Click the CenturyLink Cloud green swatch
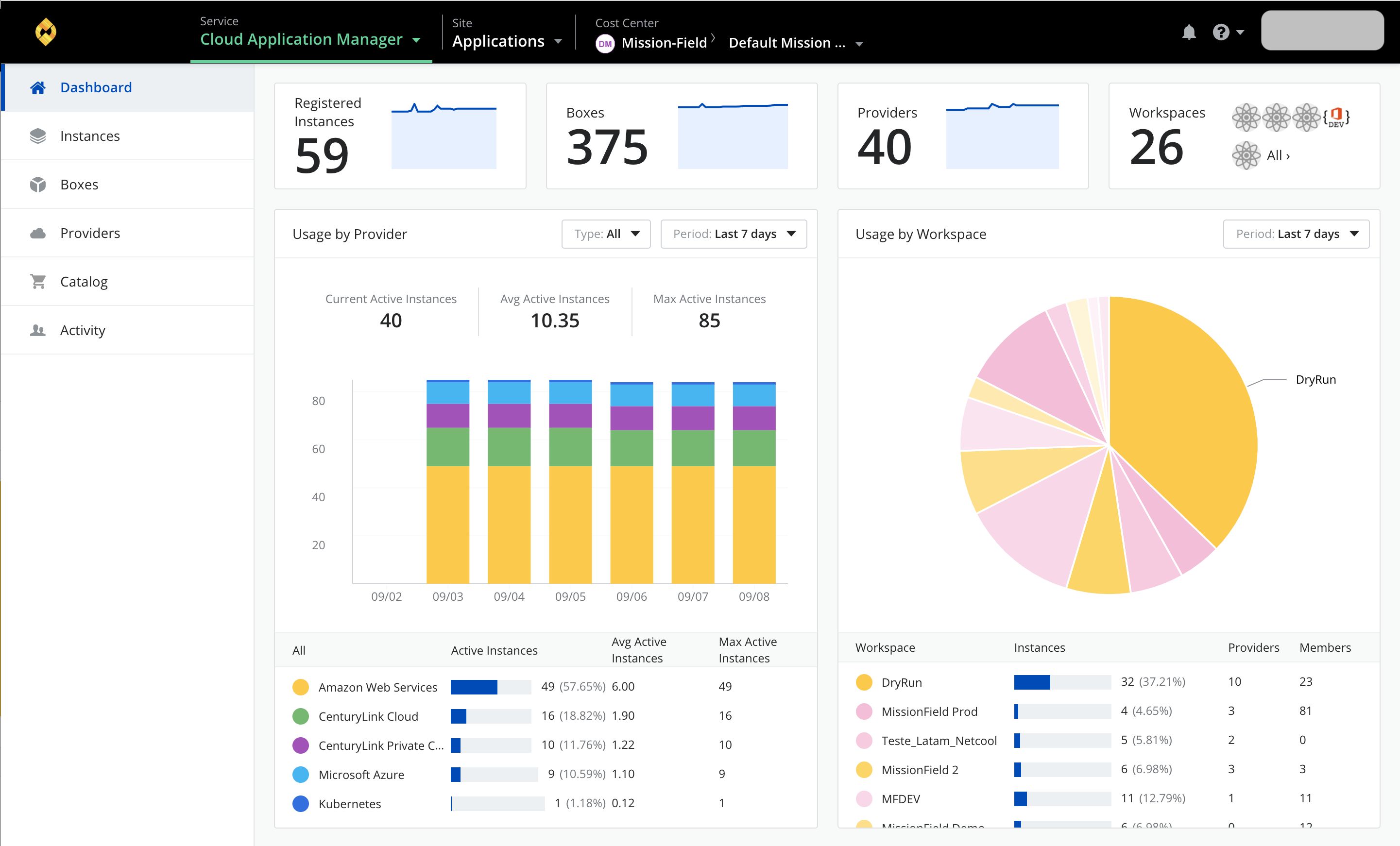This screenshot has height=846, width=1400. click(301, 716)
